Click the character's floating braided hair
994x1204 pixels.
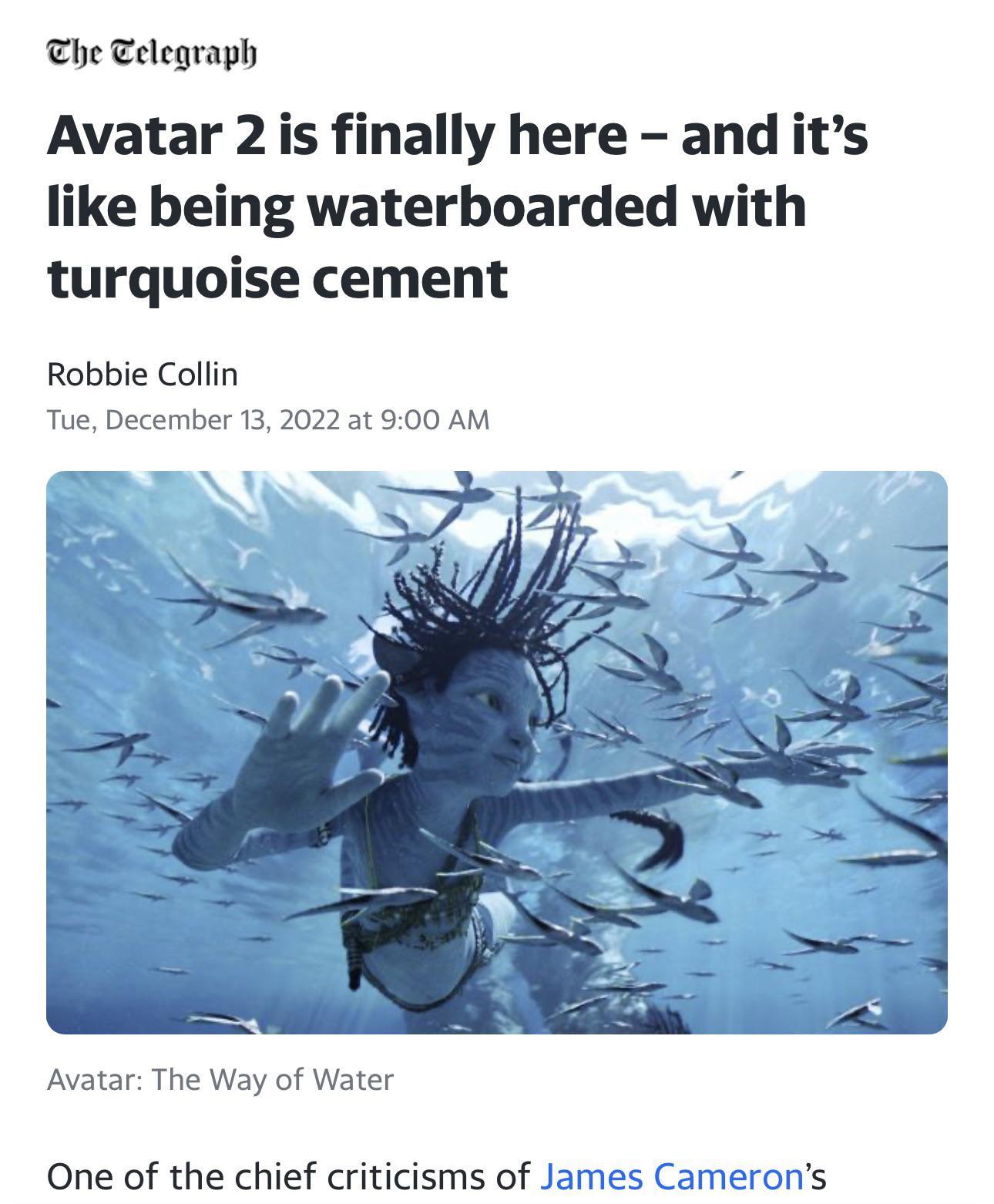[x=493, y=586]
